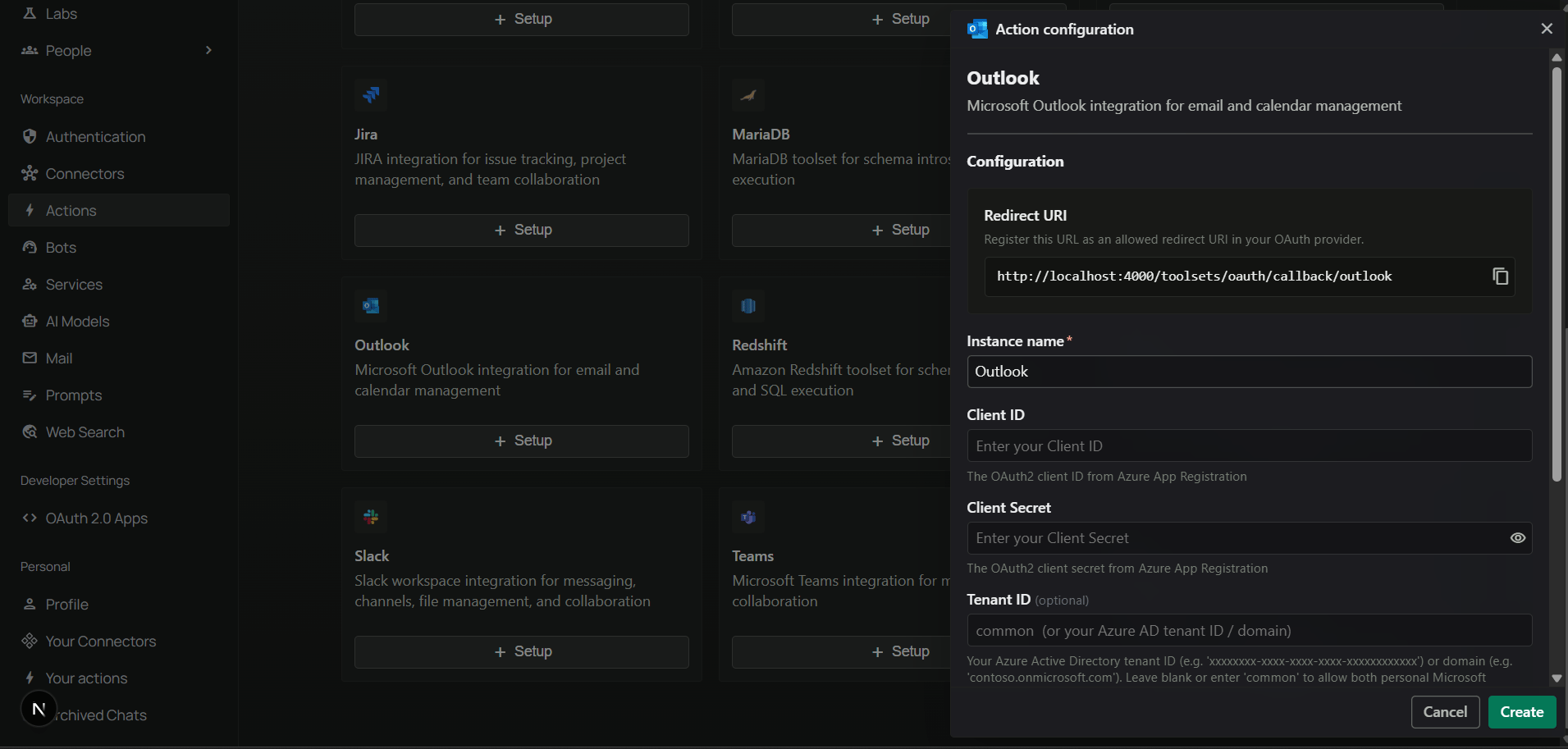Close the Action configuration panel
This screenshot has height=749, width=1568.
click(1547, 29)
